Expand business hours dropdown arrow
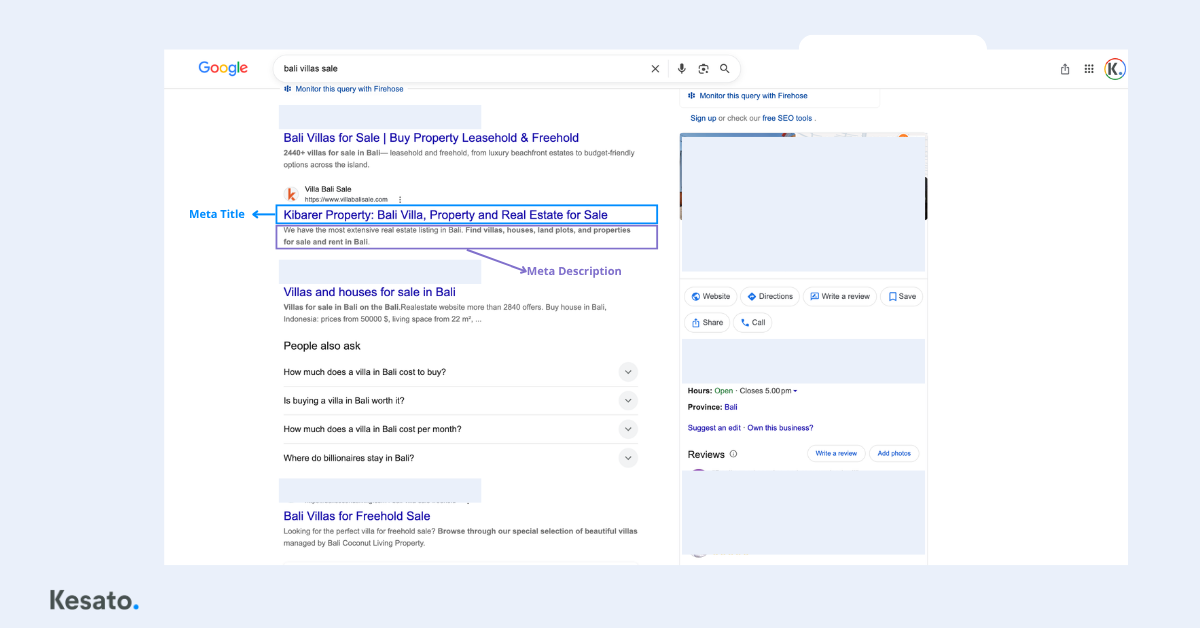1200x628 pixels. [x=795, y=391]
